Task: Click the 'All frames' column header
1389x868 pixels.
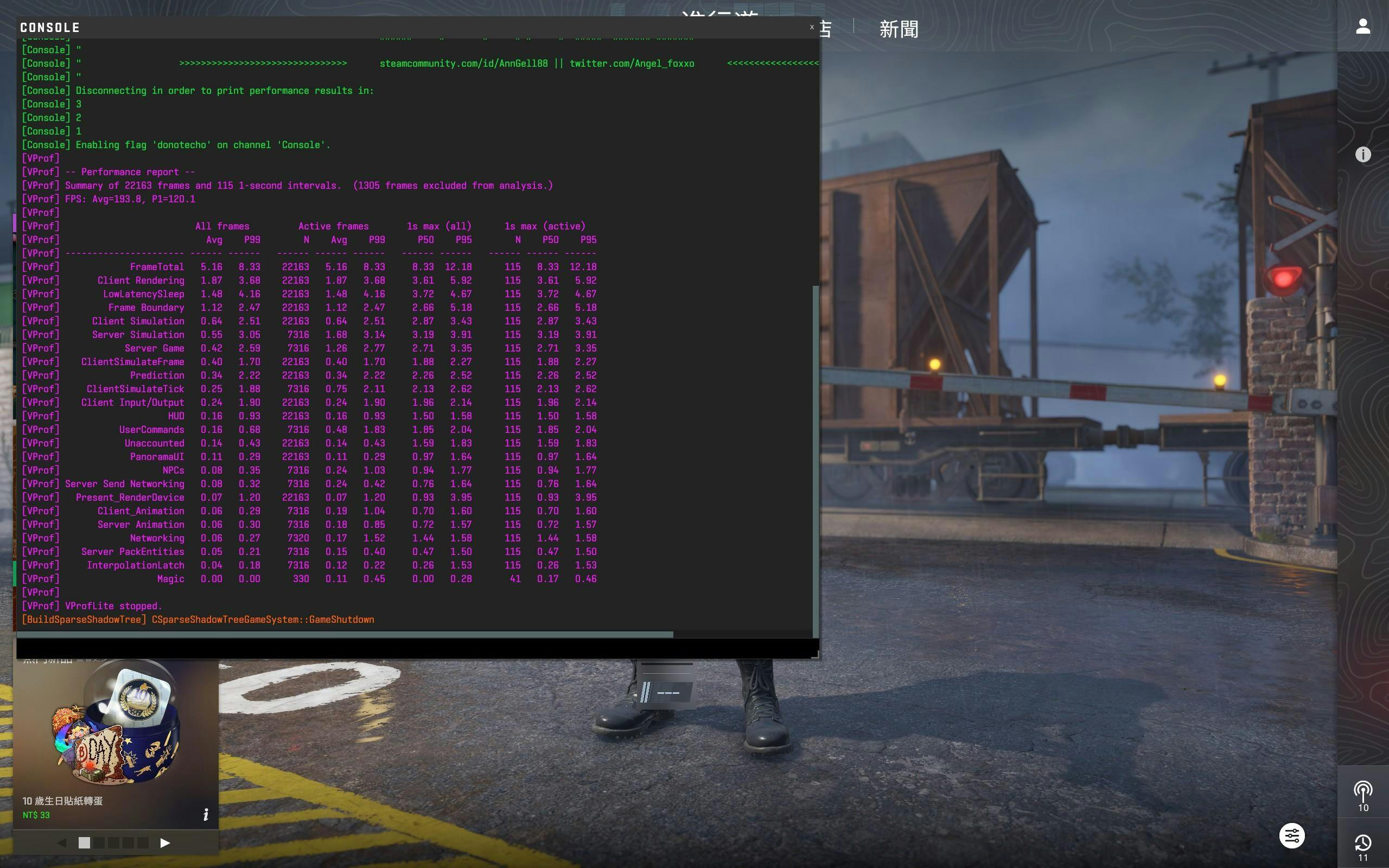Action: (x=222, y=226)
